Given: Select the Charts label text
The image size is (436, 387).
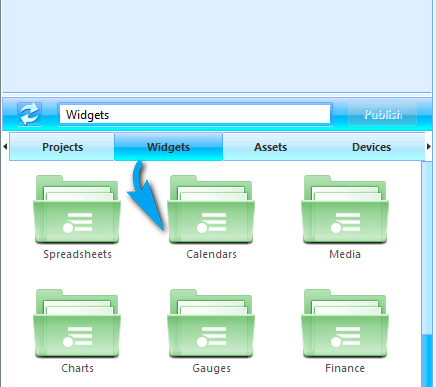Looking at the screenshot, I should pyautogui.click(x=77, y=368).
